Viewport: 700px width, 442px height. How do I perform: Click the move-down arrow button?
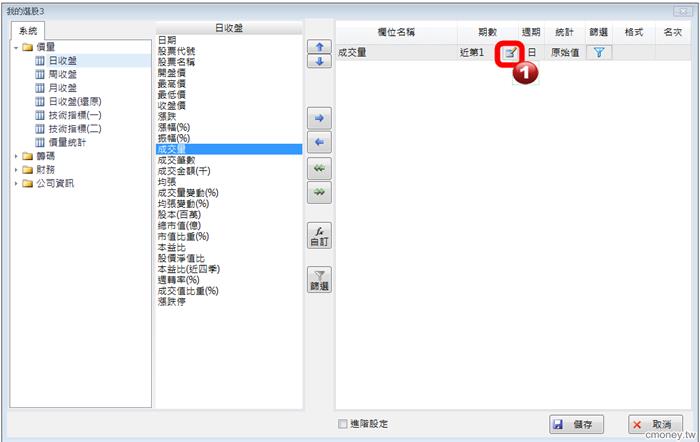[319, 61]
